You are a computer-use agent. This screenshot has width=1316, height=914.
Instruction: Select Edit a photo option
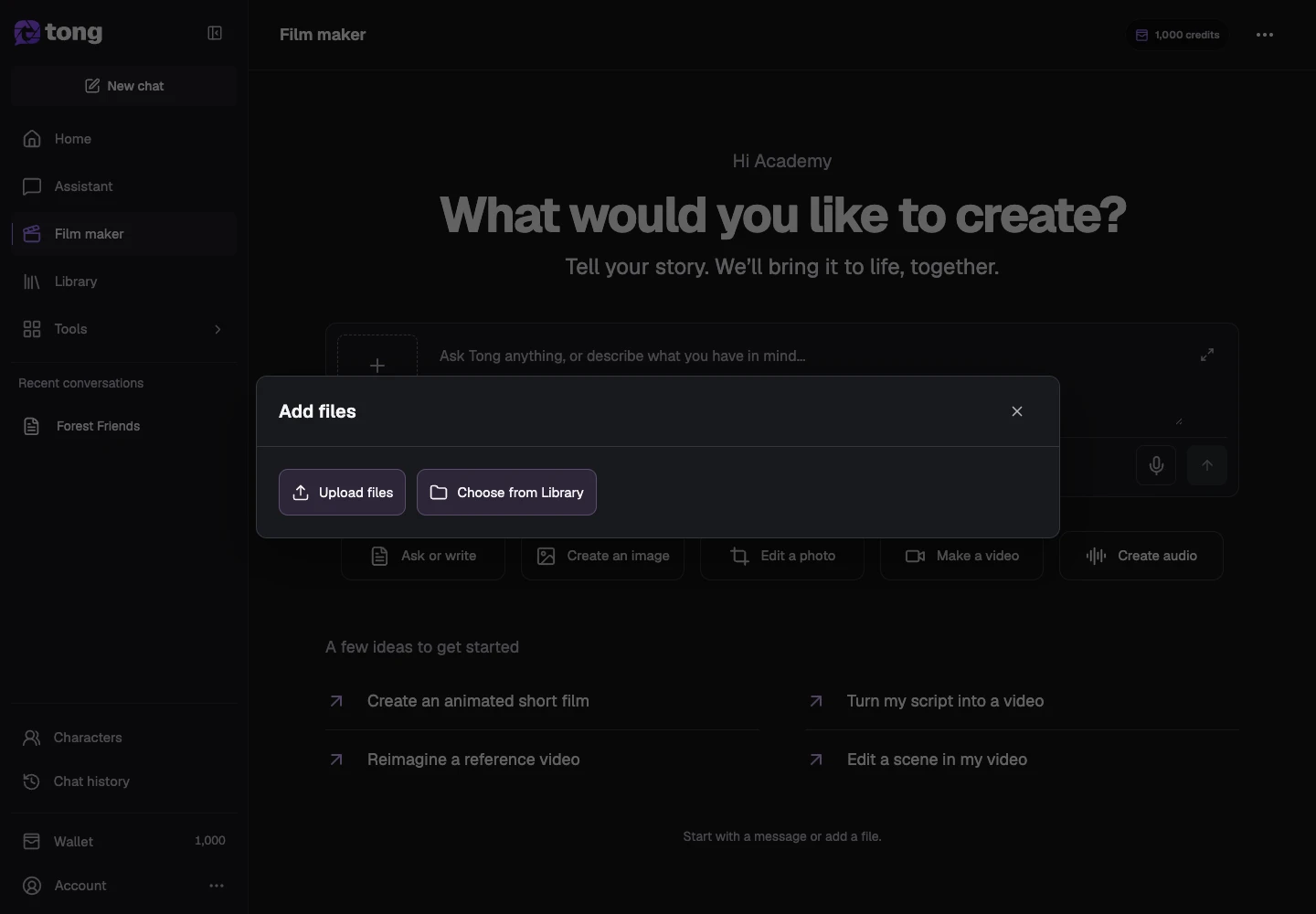click(x=782, y=556)
